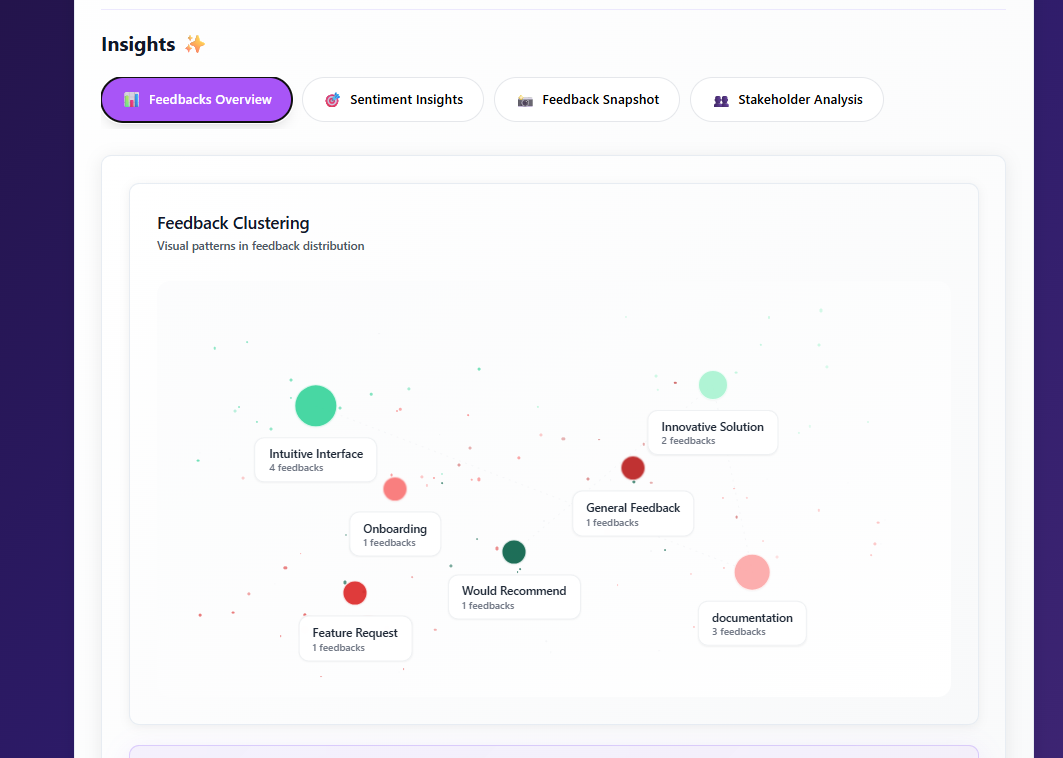Click the General Feedback label card

point(633,514)
